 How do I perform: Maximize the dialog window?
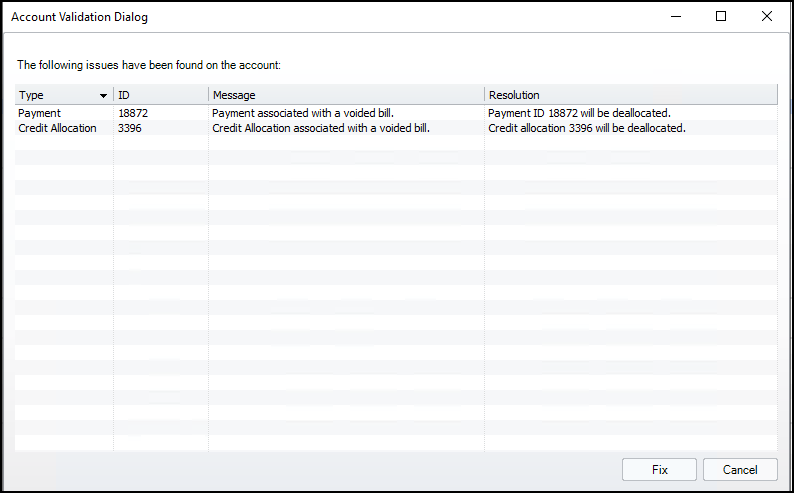[721, 17]
